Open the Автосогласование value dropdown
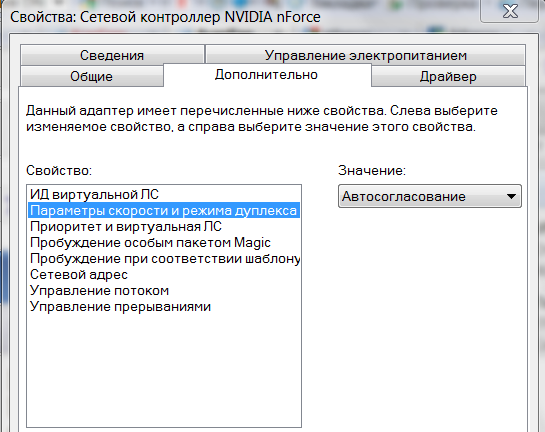Image resolution: width=545 pixels, height=432 pixels. (430, 196)
